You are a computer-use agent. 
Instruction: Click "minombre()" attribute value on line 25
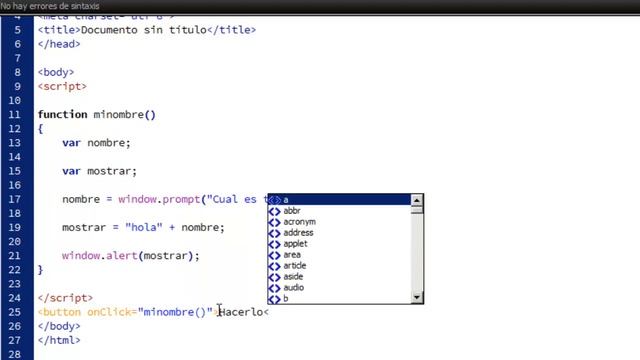pyautogui.click(x=175, y=312)
